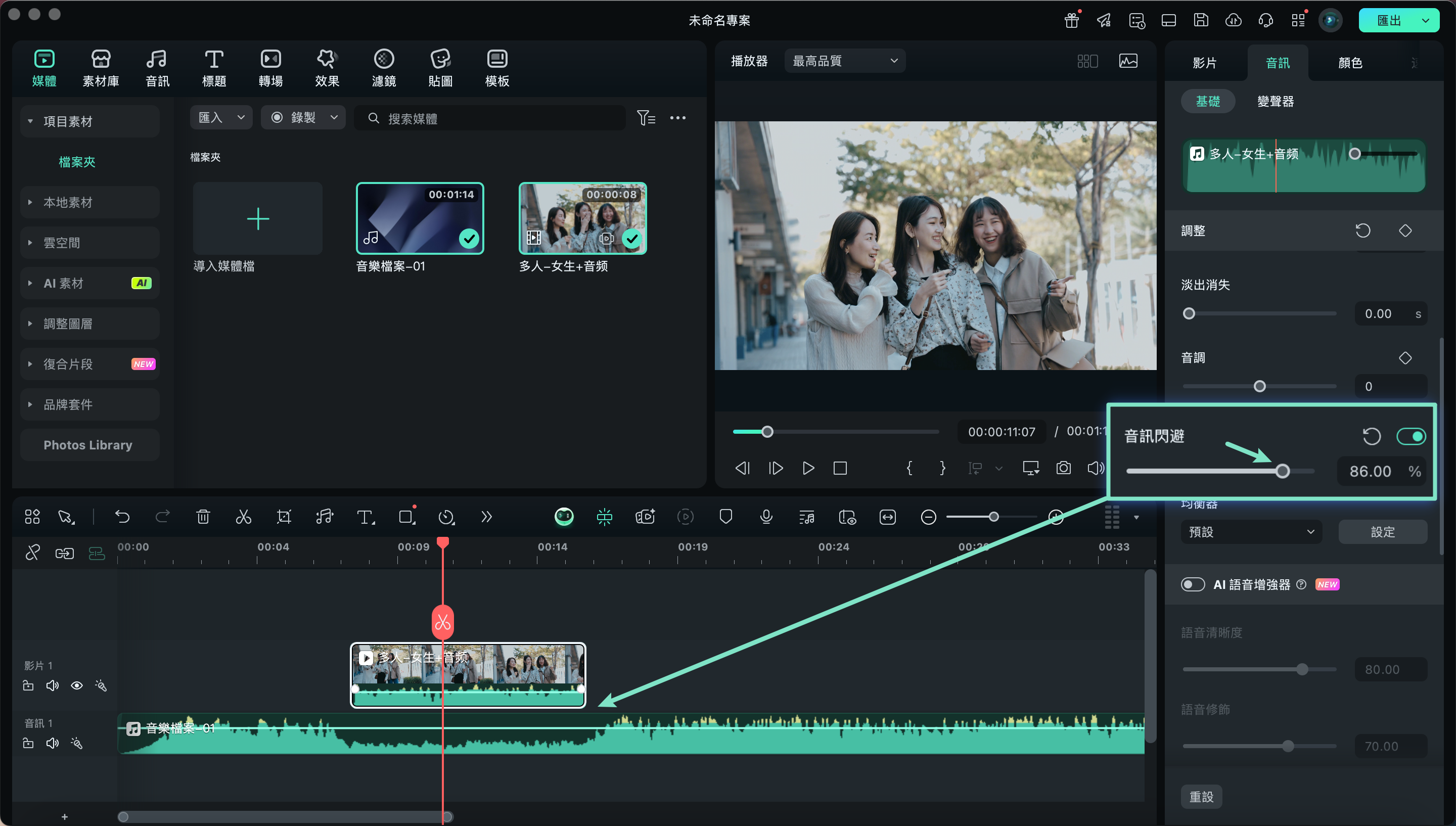Open the 貼圖 stickers panel
The height and width of the screenshot is (826, 1456).
tap(441, 68)
